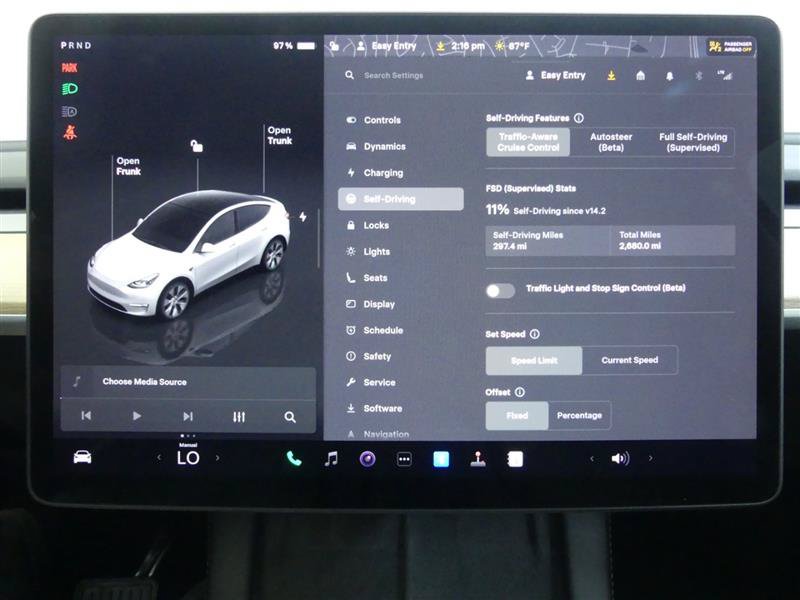
Task: Tap the passenger airbag off indicator
Action: (730, 47)
